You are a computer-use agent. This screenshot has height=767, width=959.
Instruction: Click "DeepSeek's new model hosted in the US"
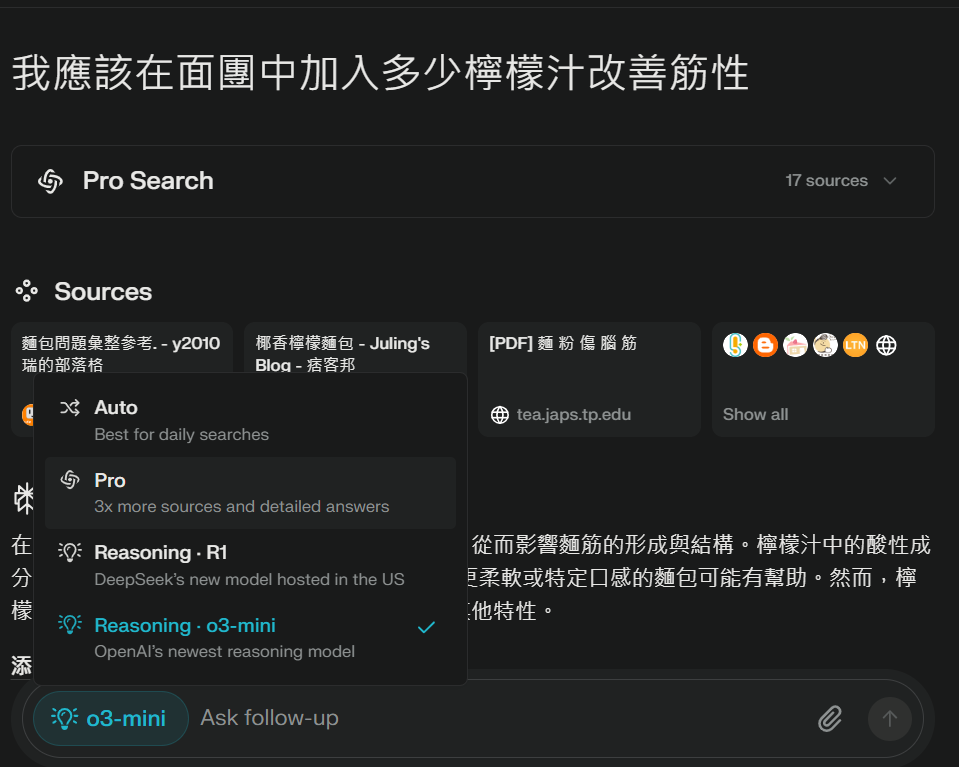click(250, 579)
